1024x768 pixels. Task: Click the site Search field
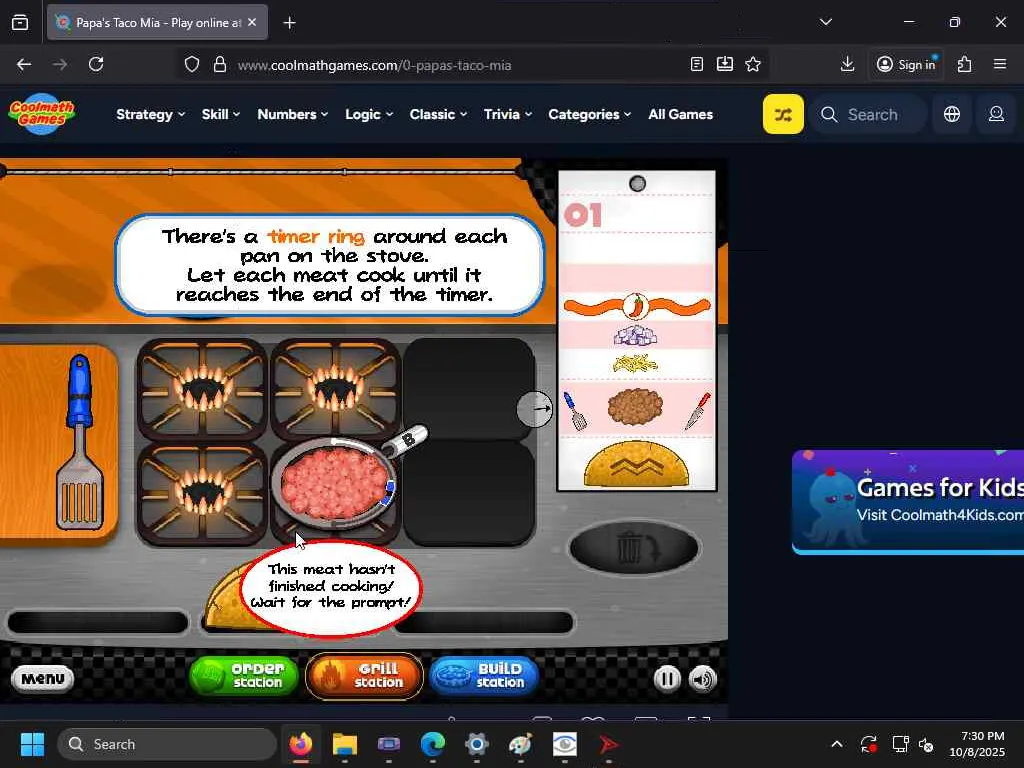click(869, 114)
